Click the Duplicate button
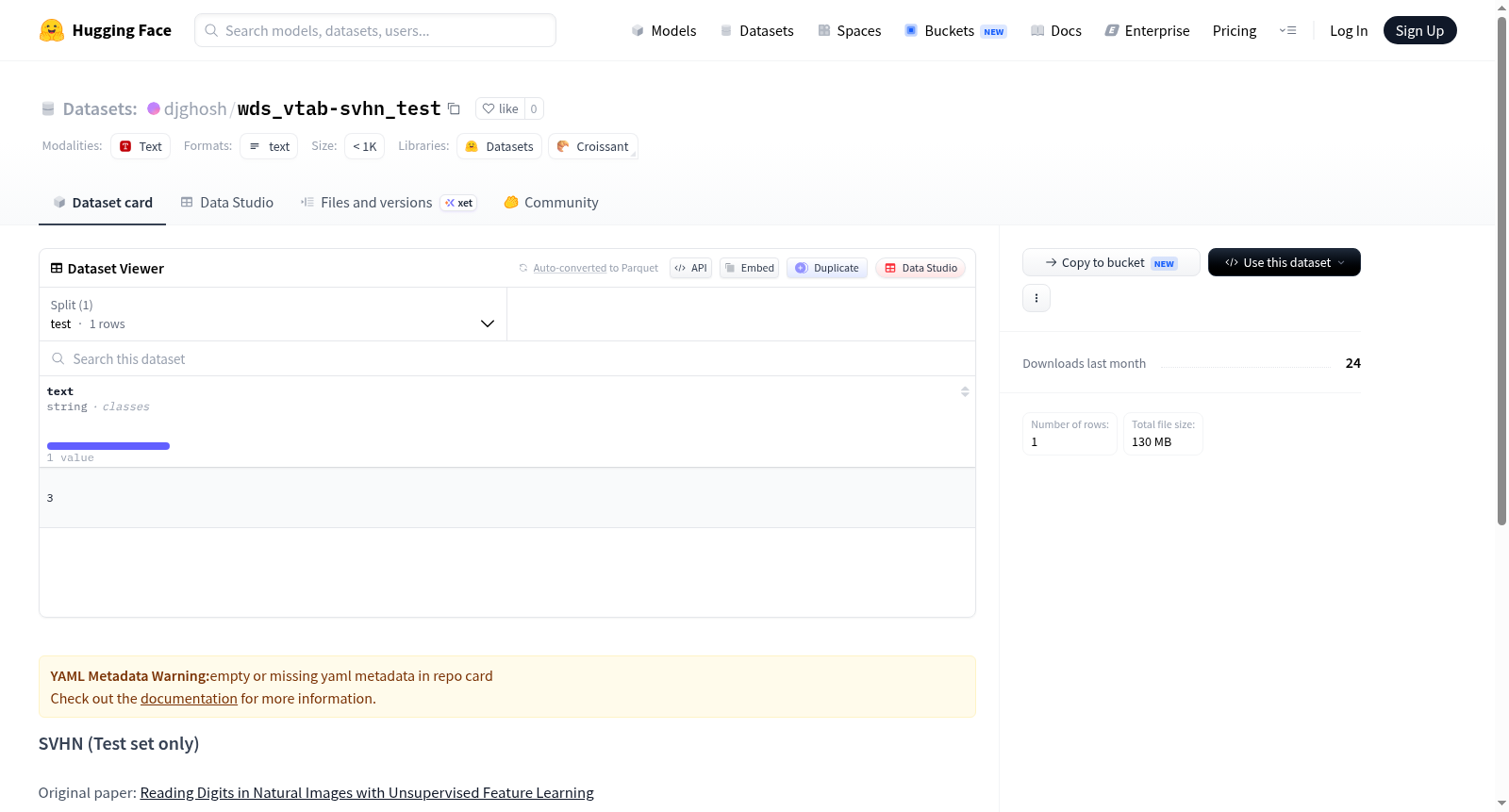The width and height of the screenshot is (1509, 812). tap(827, 268)
